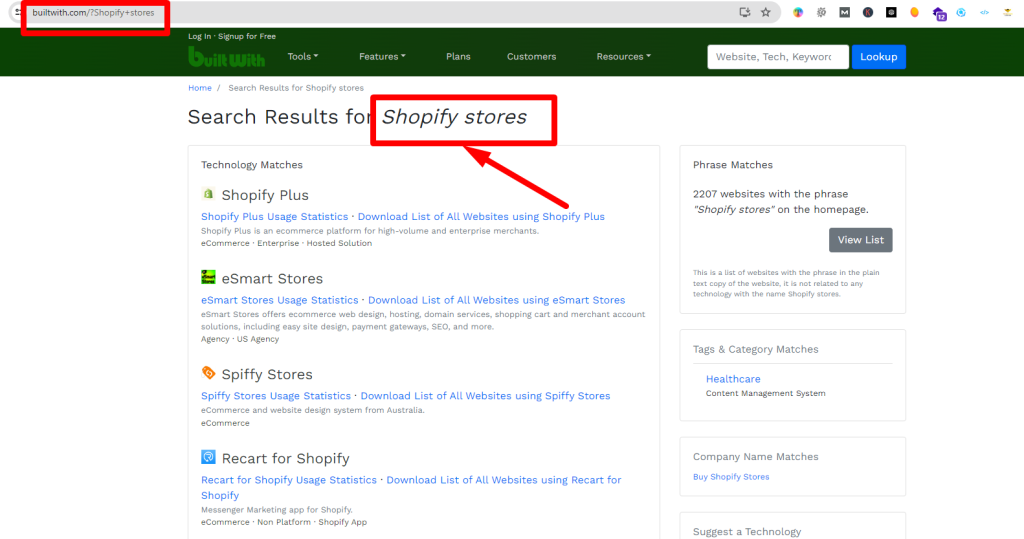
Task: Download List of All Websites using Shopify Plus
Action: 481,217
